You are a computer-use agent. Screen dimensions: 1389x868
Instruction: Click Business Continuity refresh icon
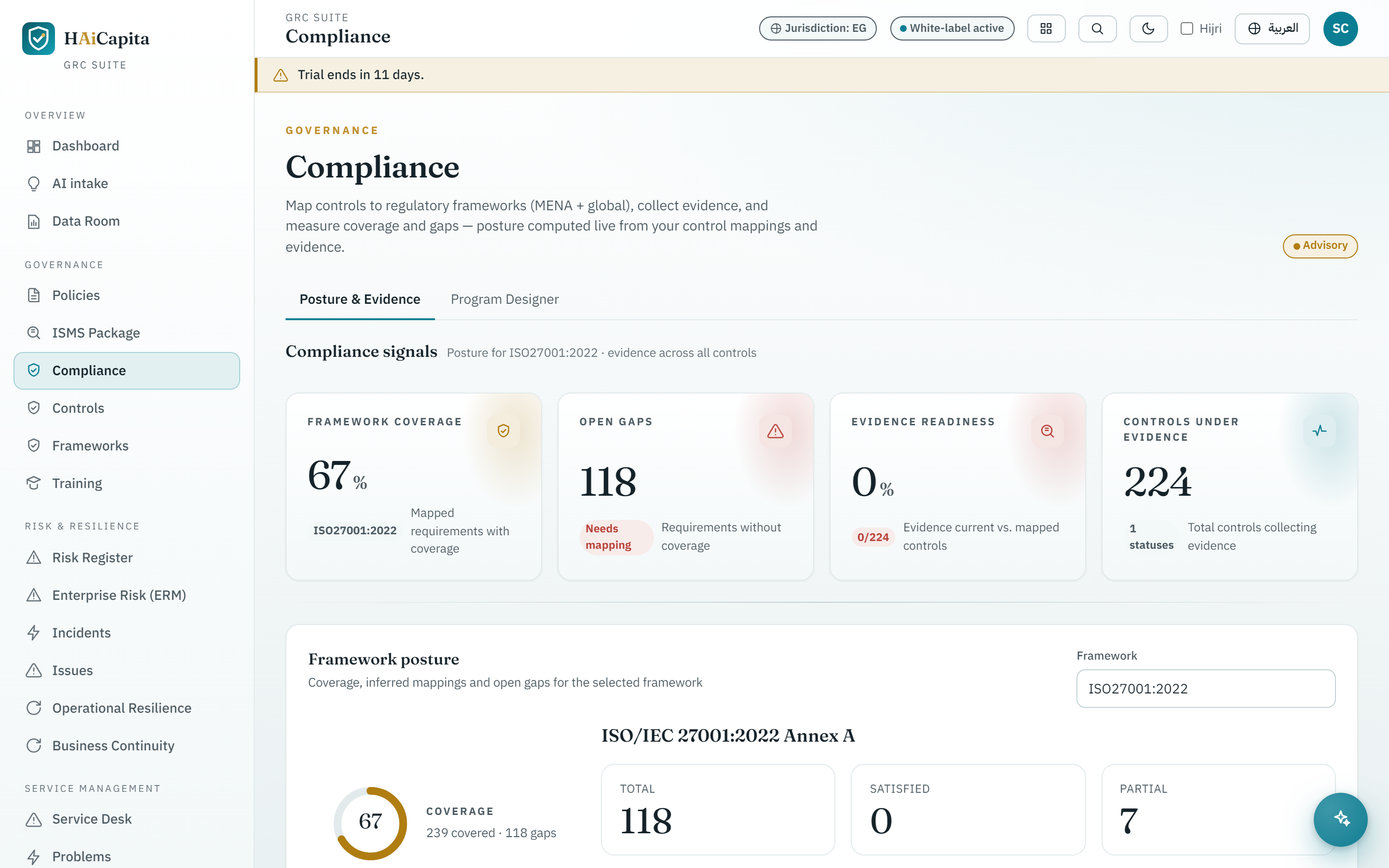pyautogui.click(x=34, y=746)
